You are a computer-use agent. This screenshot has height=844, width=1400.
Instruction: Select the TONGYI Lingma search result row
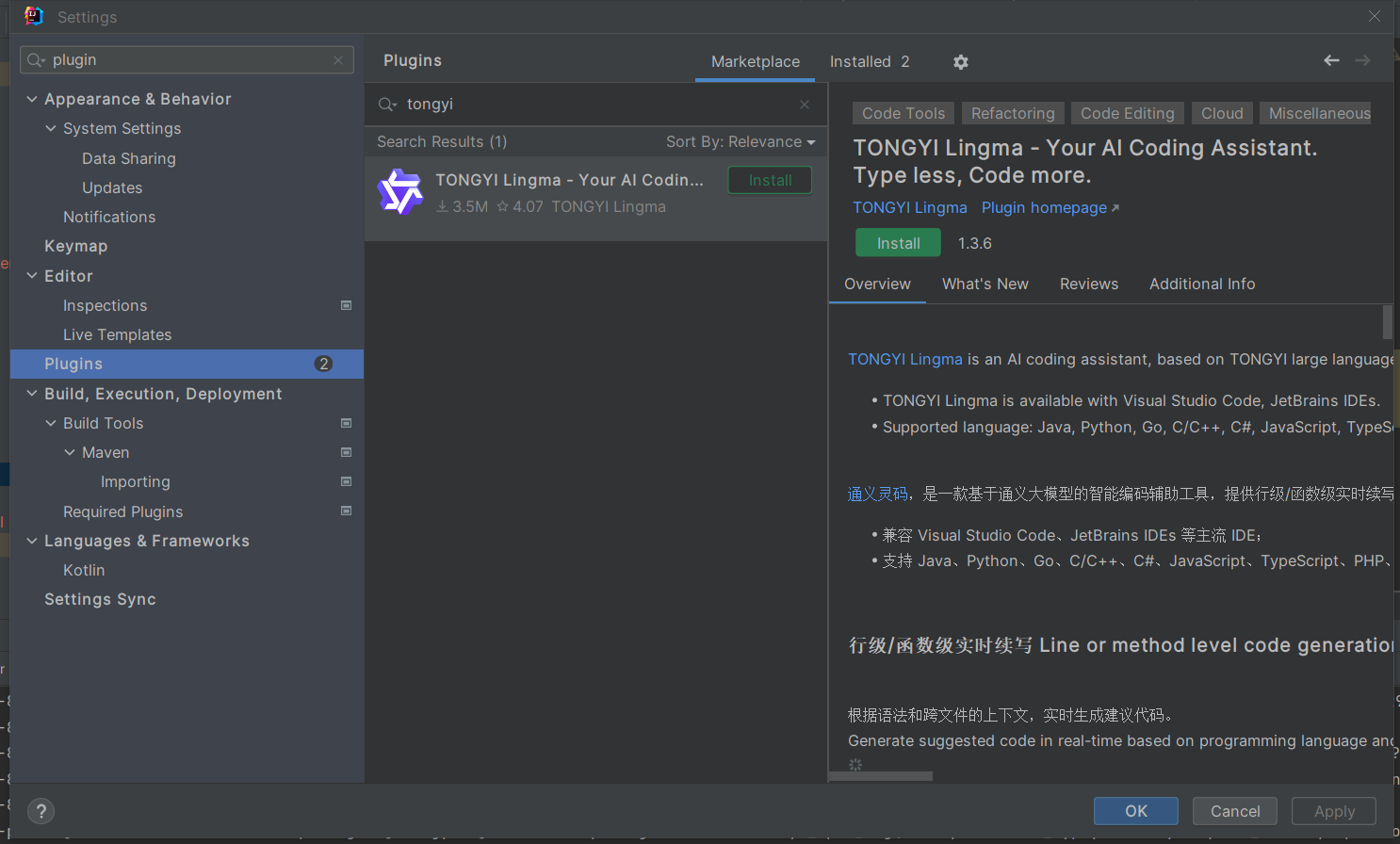point(596,199)
